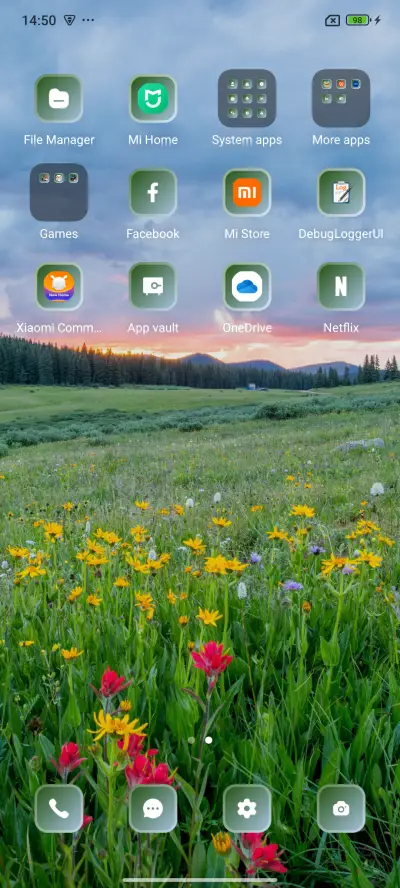Launch the OneDrive app
The height and width of the screenshot is (888, 400).
[247, 287]
